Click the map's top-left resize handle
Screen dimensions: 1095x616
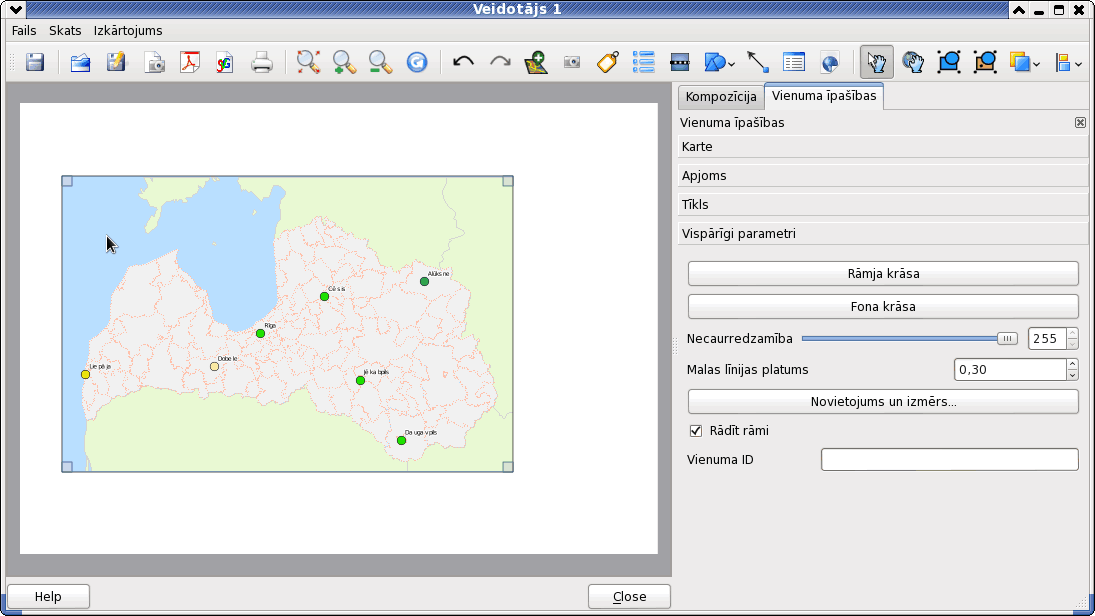click(67, 182)
